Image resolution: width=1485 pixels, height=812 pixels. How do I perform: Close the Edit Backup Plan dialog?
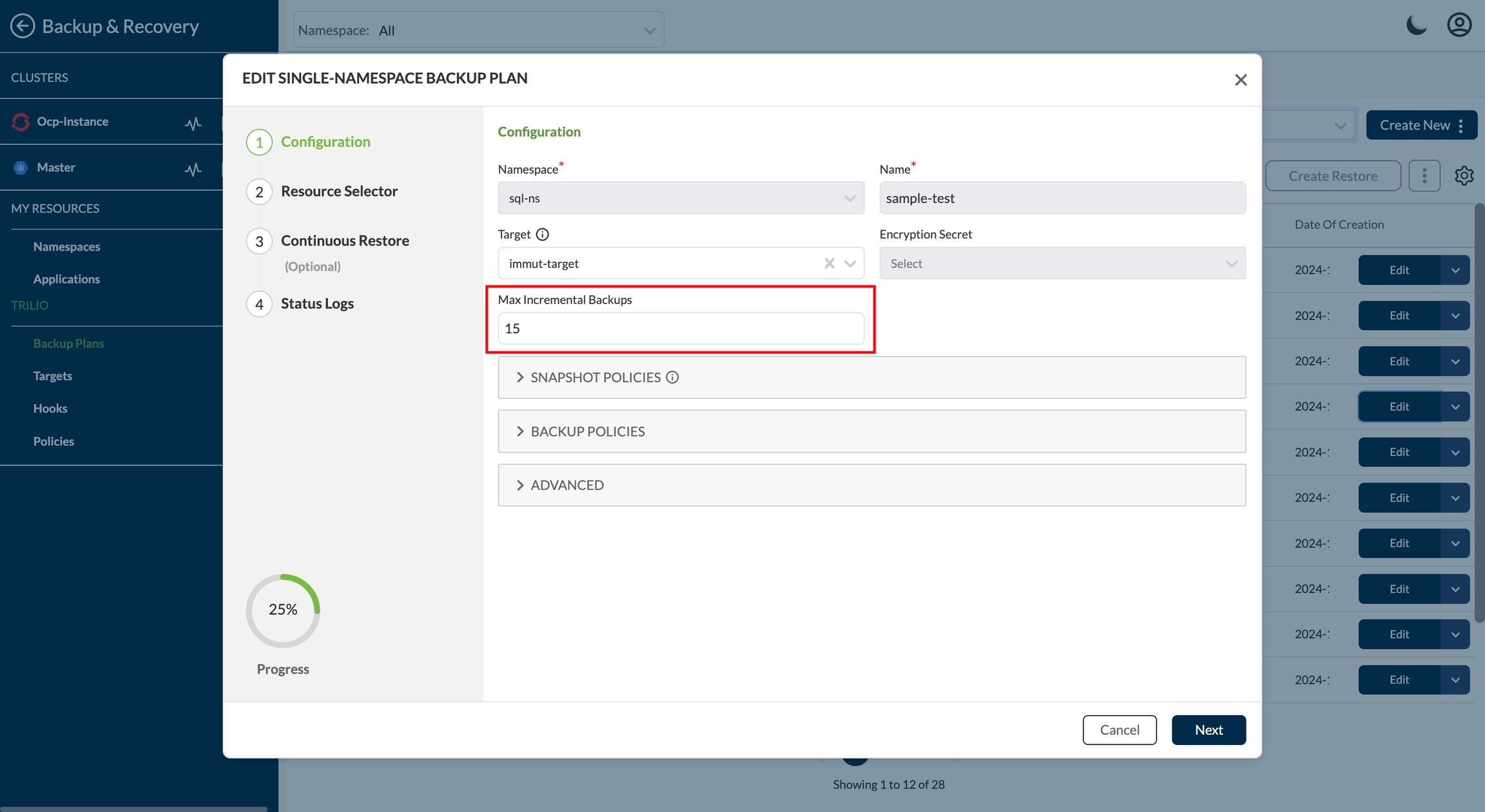tap(1240, 80)
